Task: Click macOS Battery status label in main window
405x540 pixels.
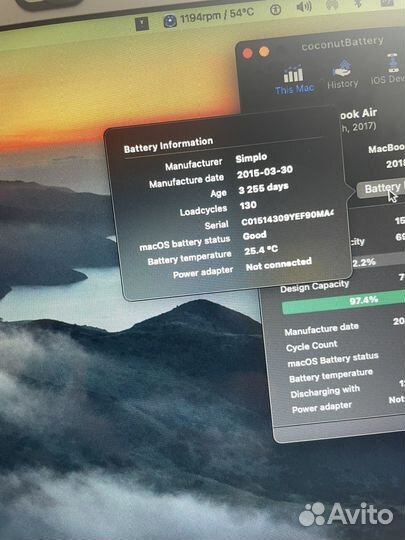Action: [333, 360]
